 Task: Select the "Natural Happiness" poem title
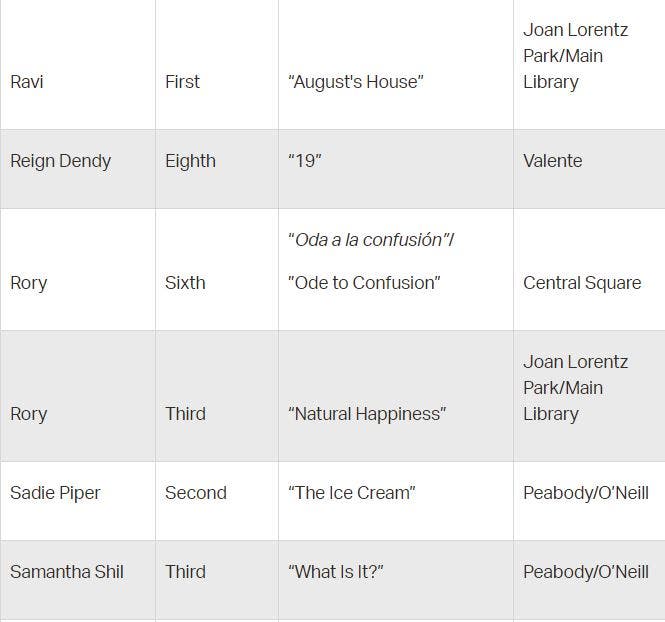pyautogui.click(x=367, y=414)
